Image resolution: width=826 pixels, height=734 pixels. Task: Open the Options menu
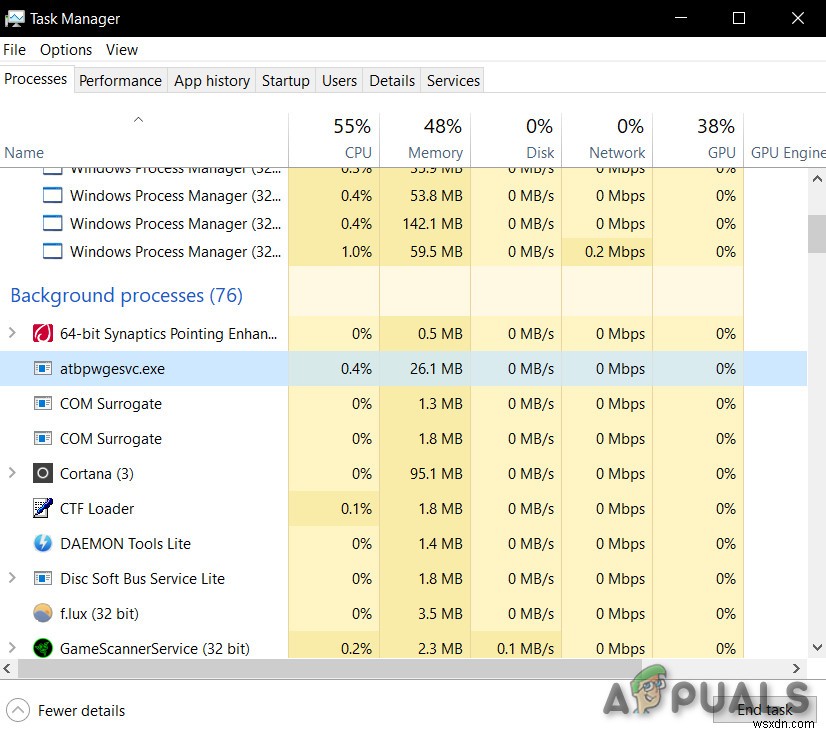coord(66,49)
